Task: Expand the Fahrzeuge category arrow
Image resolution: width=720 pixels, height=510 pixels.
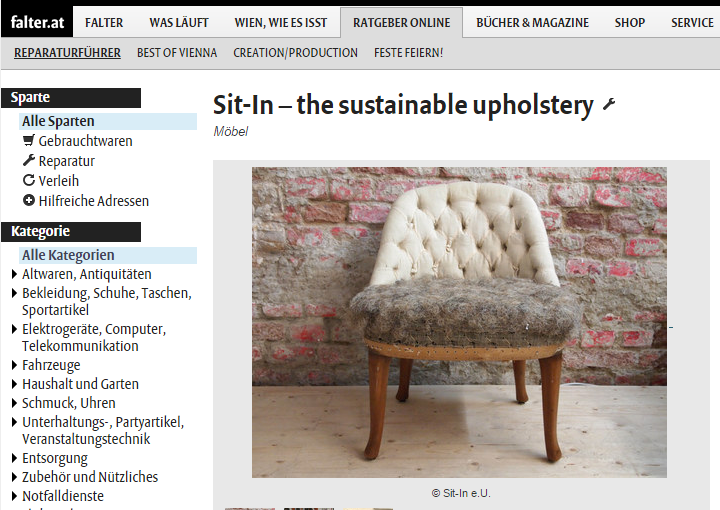Action: (x=14, y=365)
